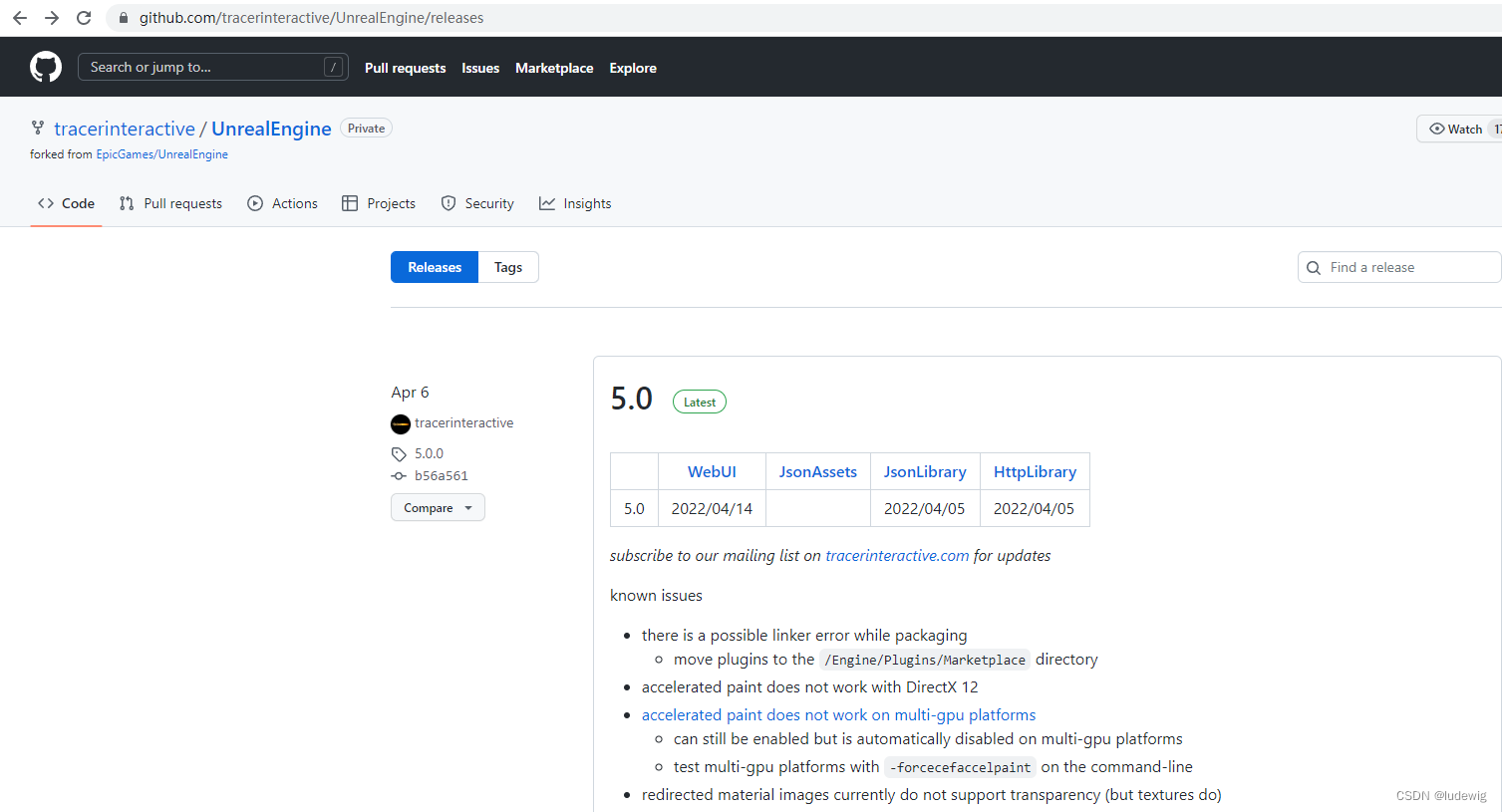
Task: Open the tracerinteractive owner link
Action: [125, 129]
